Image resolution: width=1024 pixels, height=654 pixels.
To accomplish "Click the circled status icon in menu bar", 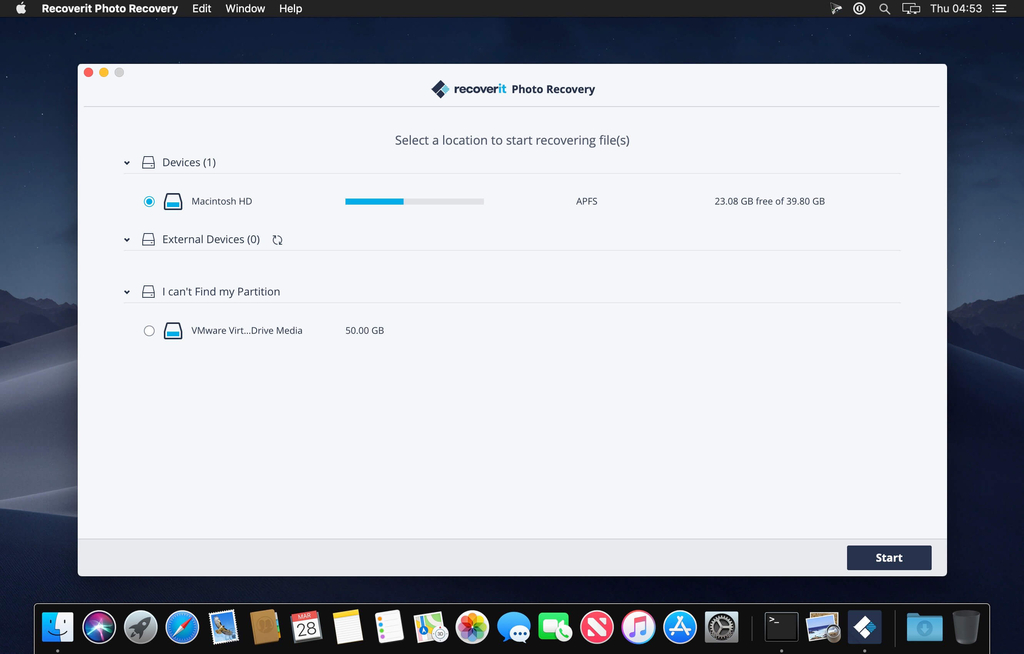I will pos(859,8).
